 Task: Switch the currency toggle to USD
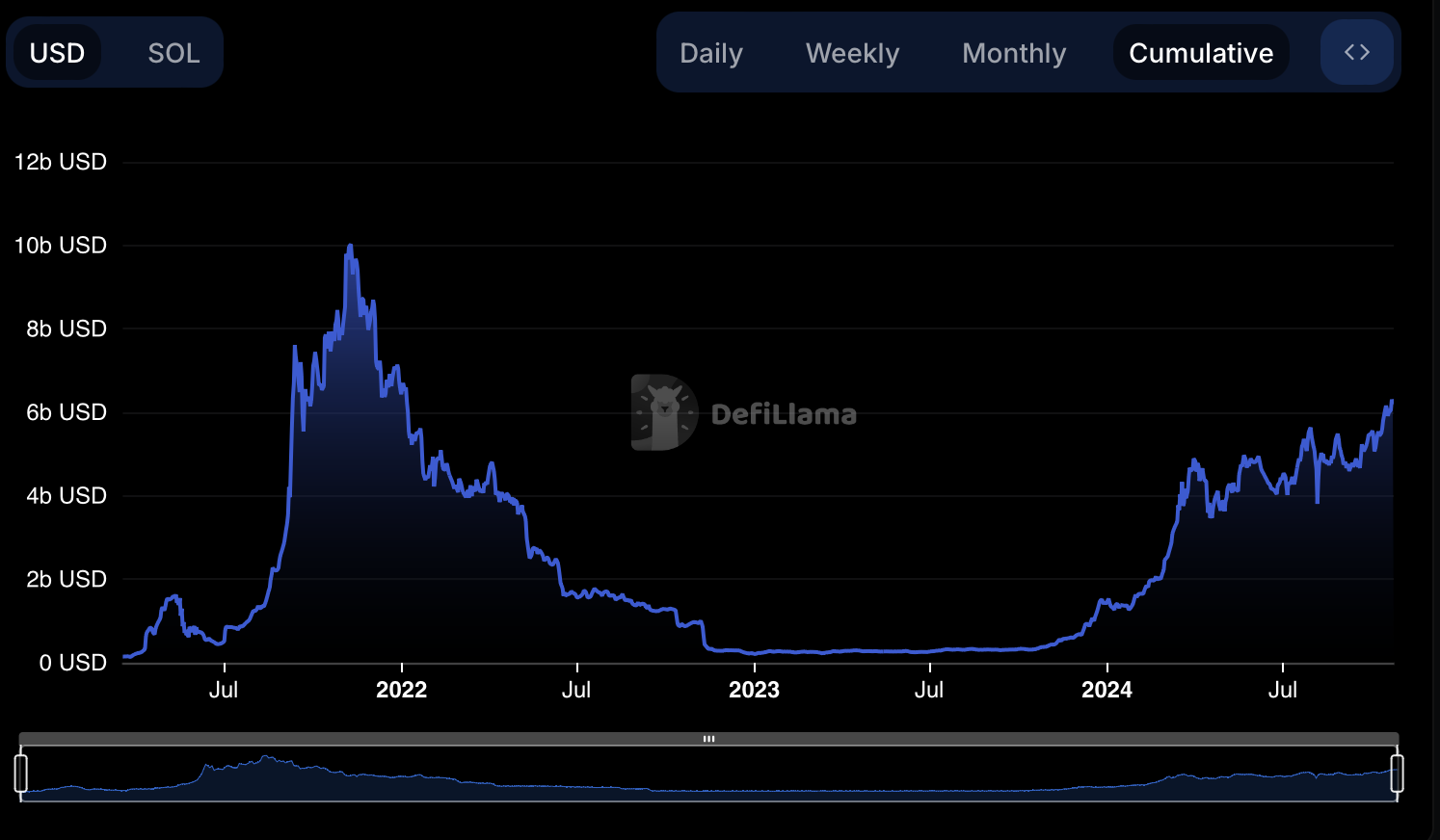pos(57,53)
